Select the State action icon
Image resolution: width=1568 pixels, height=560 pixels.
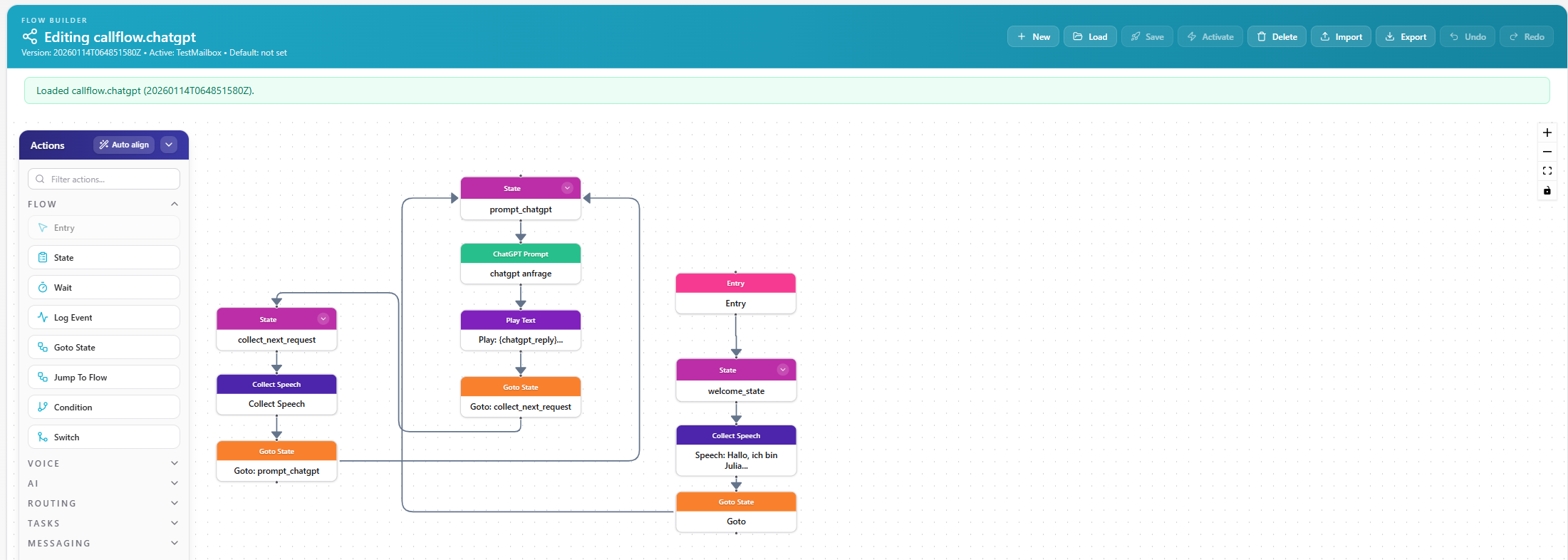pyautogui.click(x=43, y=258)
